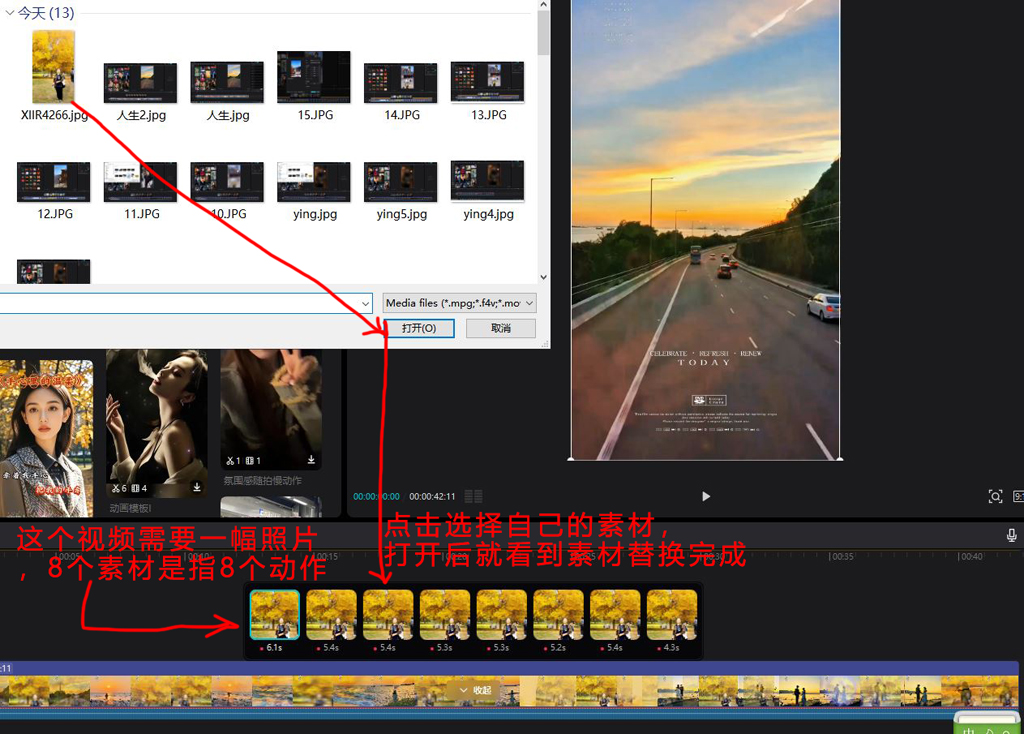Collapse the 今天 (13) file group

[10, 14]
